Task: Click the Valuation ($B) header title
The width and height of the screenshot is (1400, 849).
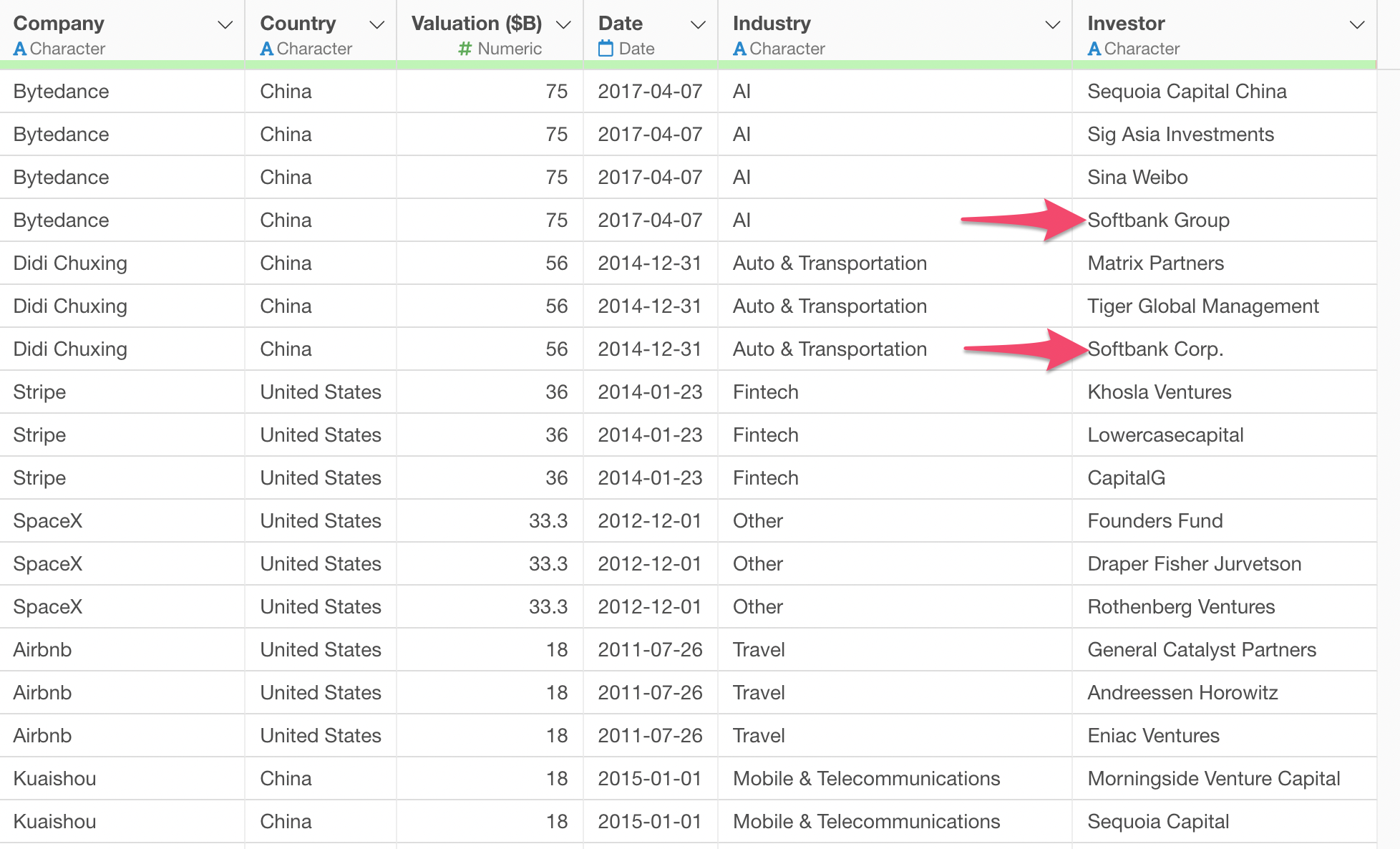Action: tap(476, 23)
